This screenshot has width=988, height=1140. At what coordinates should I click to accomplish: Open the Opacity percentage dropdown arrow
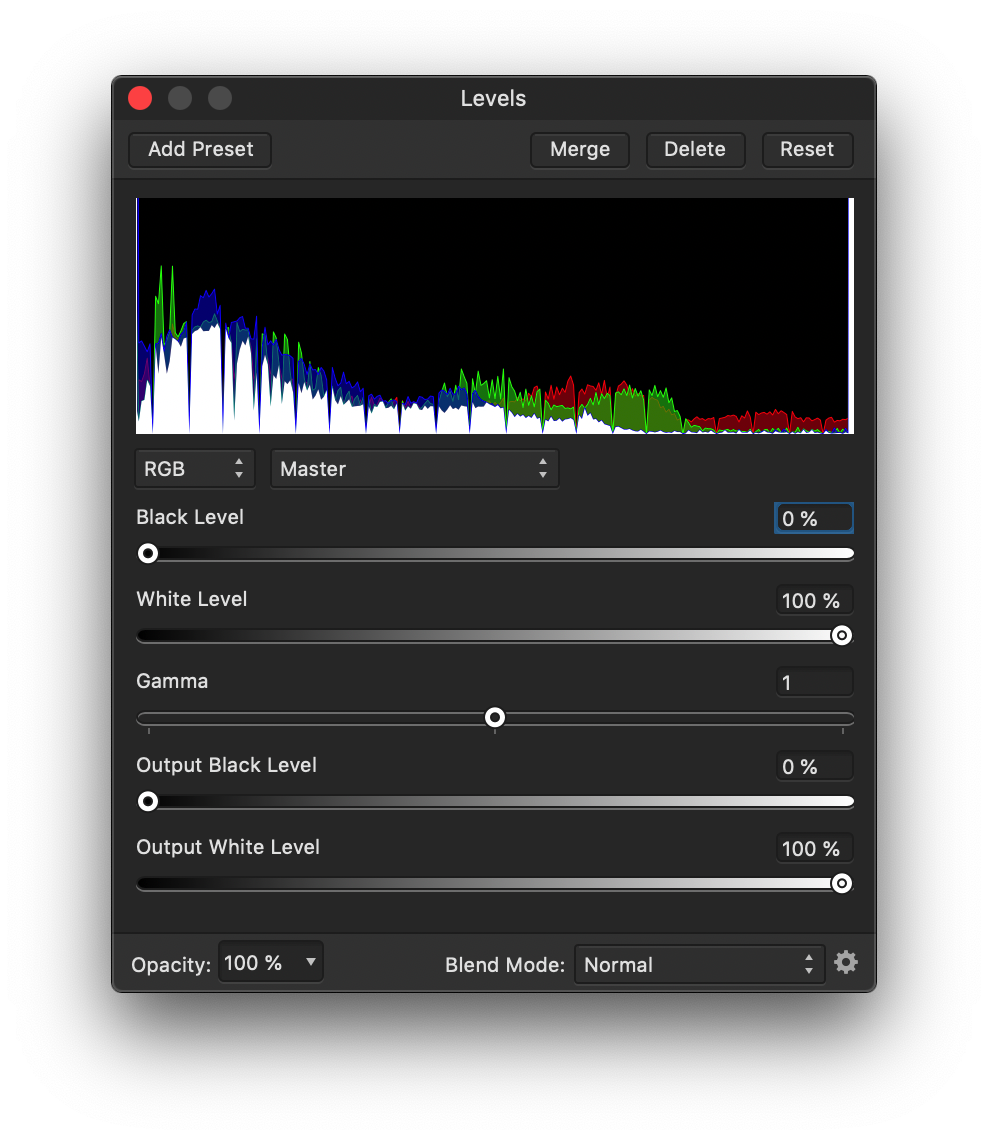click(x=311, y=963)
